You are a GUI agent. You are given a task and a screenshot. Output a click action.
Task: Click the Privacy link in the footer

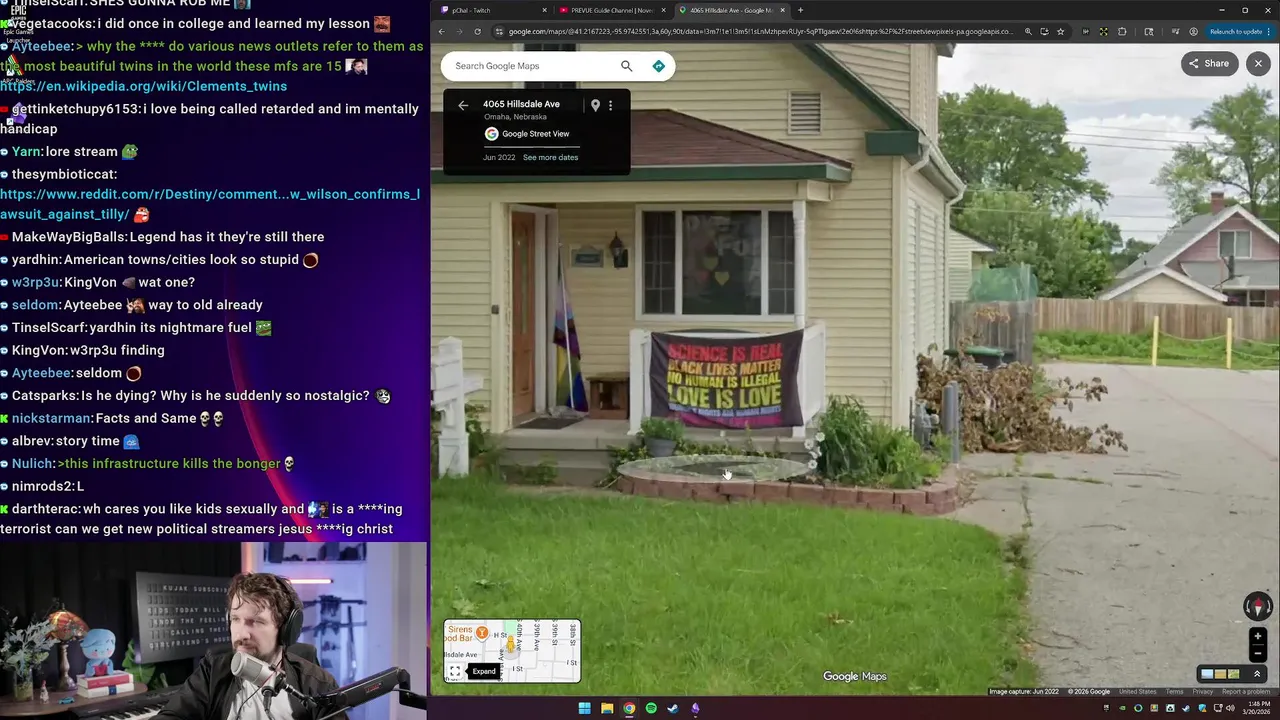pos(1202,692)
